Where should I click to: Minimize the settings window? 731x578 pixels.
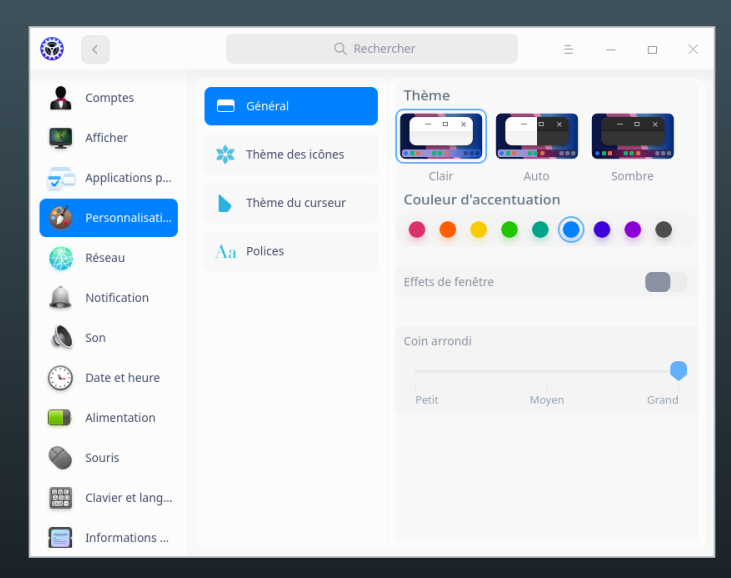tap(611, 49)
